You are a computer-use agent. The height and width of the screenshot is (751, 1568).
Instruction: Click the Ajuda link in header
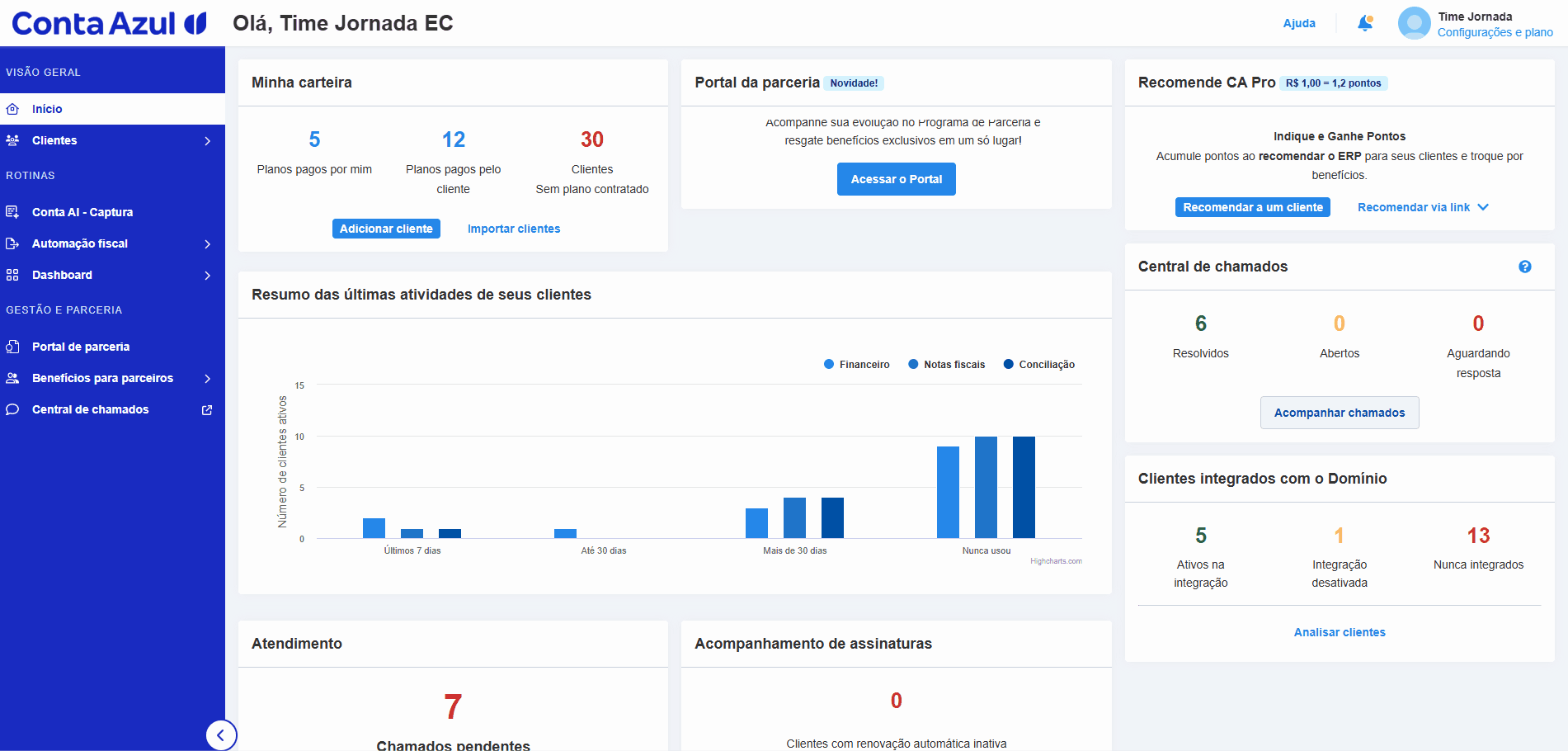click(1299, 23)
